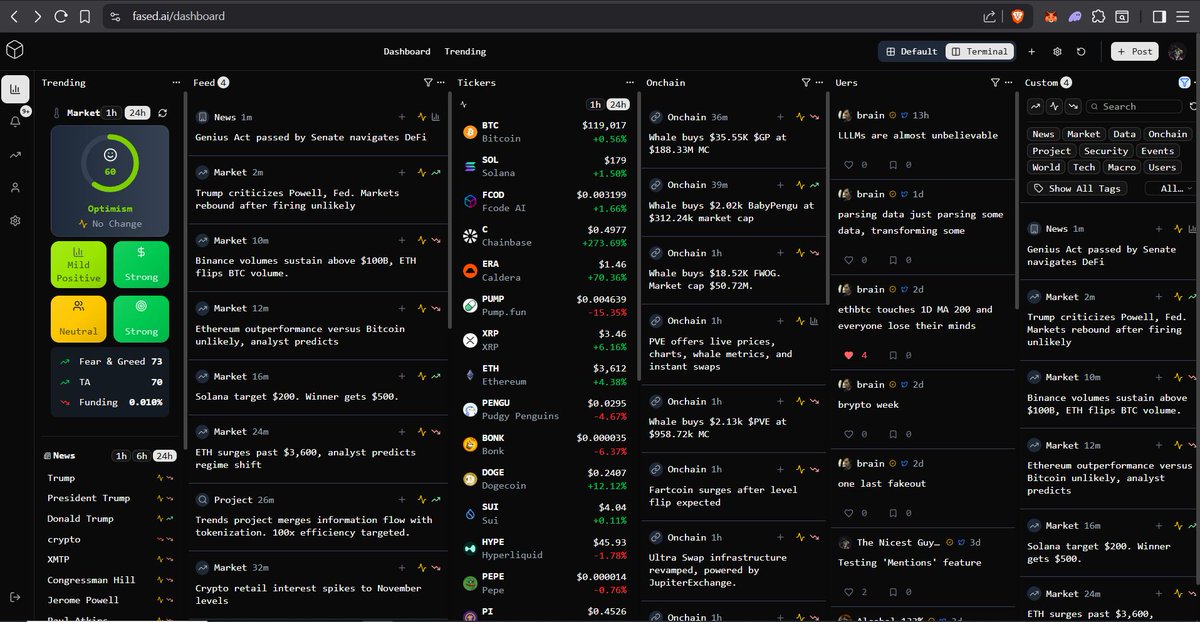This screenshot has height=622, width=1200.
Task: Open layout settings gear in top bar
Action: [1058, 51]
